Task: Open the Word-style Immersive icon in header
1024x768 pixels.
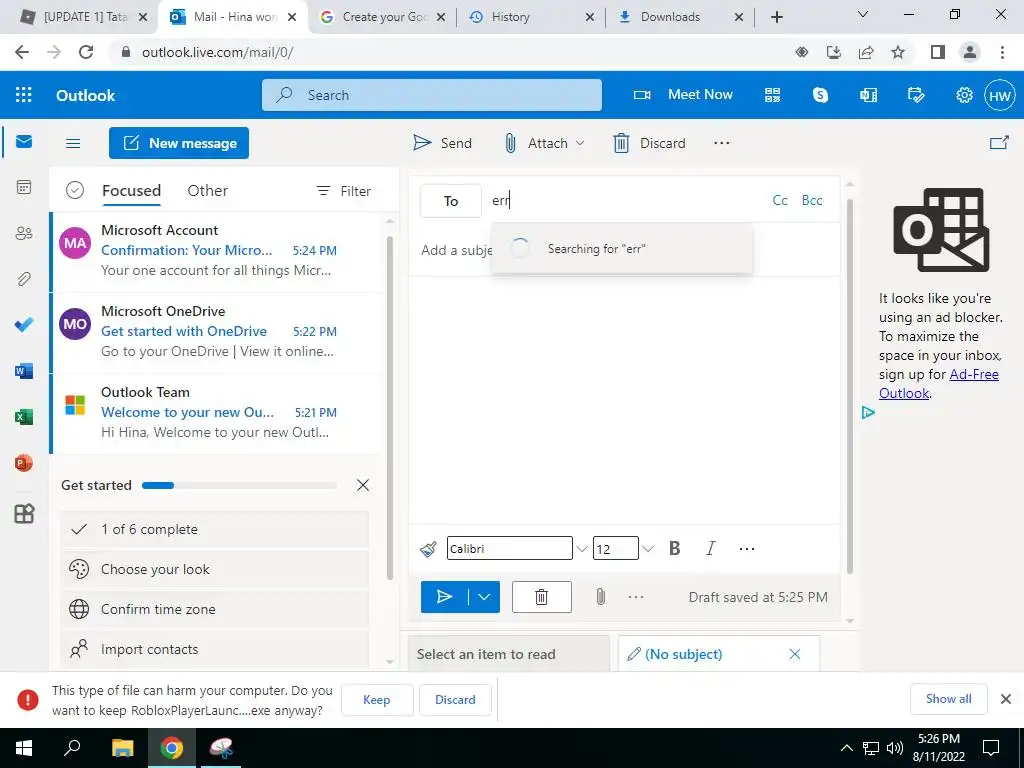Action: click(869, 95)
